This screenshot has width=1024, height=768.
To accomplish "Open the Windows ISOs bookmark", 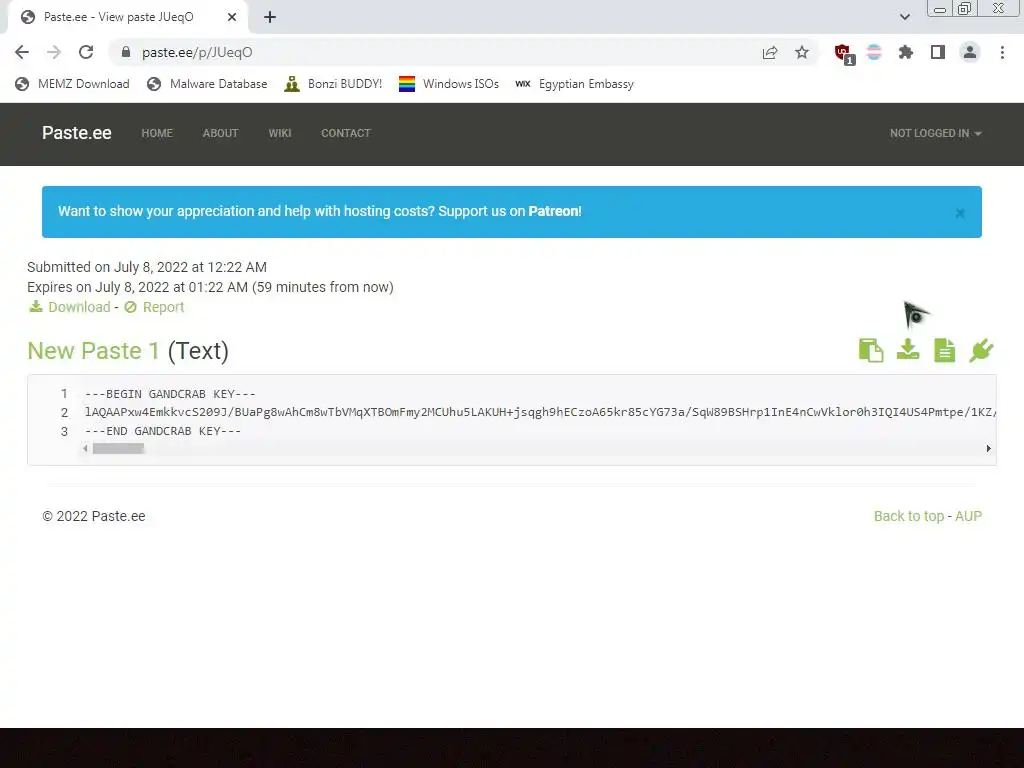I will pos(449,84).
